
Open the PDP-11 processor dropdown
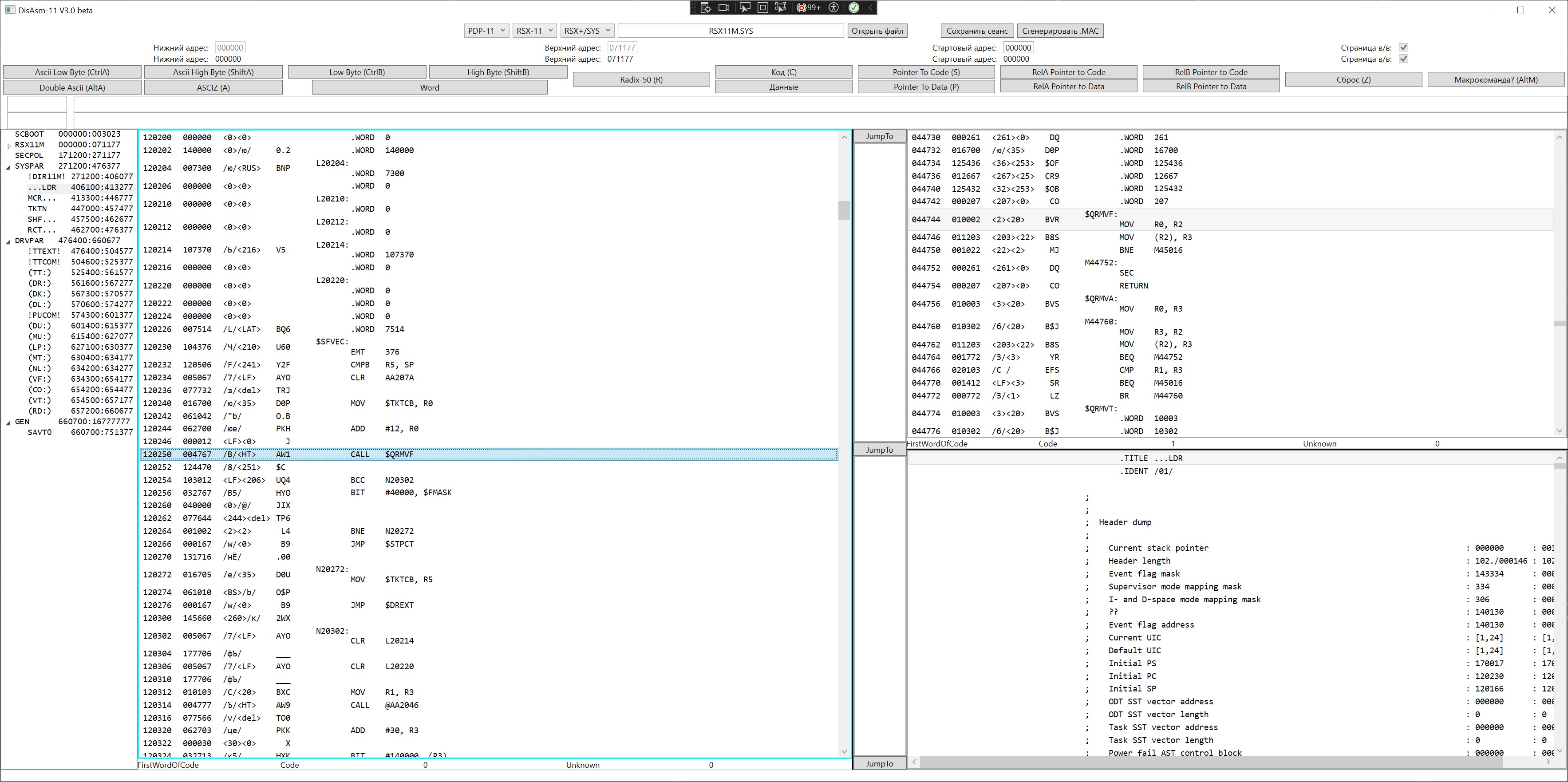(486, 31)
